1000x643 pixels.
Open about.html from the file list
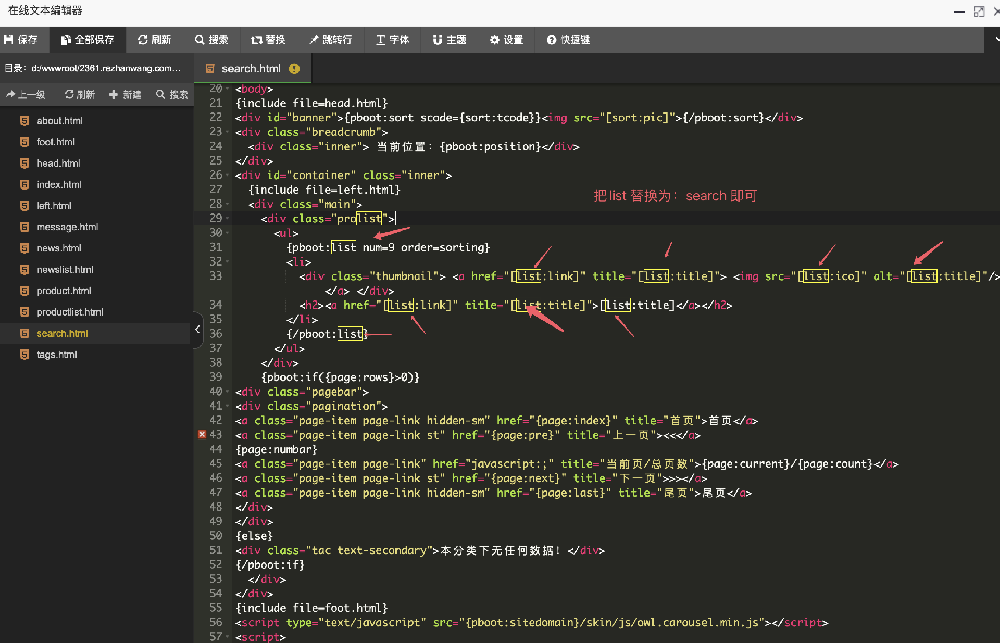coord(59,121)
